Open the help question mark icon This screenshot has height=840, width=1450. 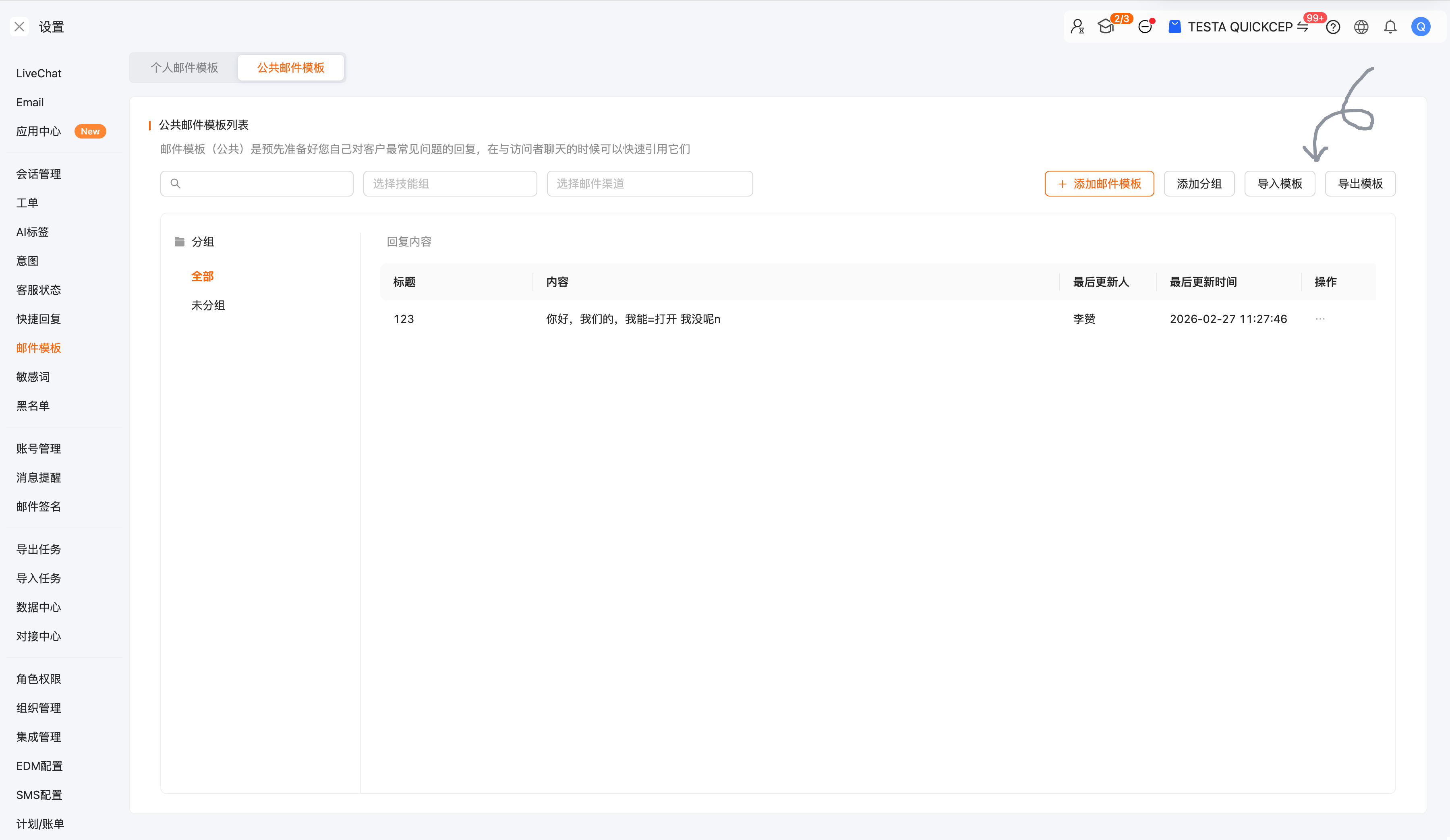click(x=1333, y=27)
